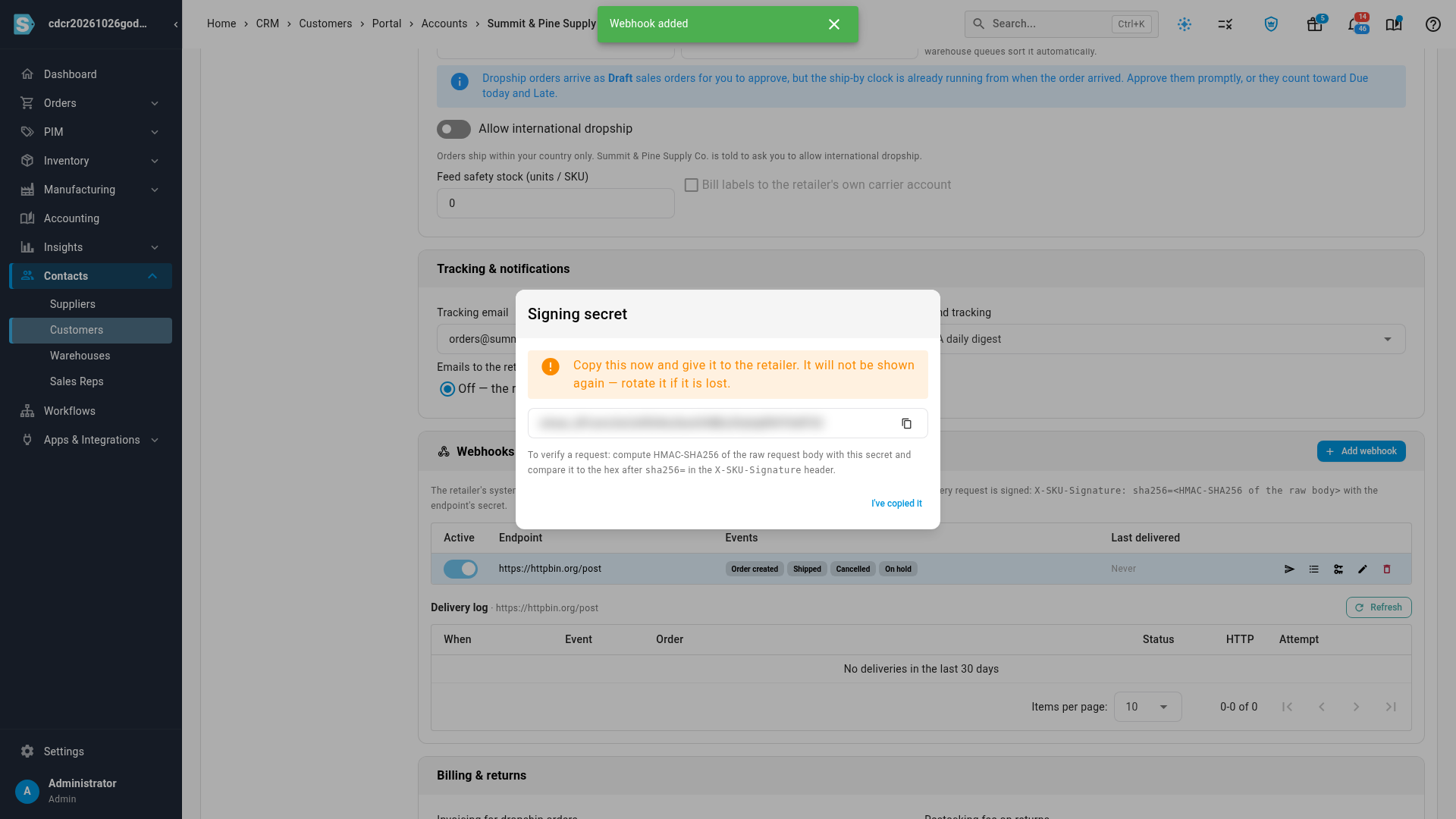Go to Dashboard in the sidebar
This screenshot has width=1456, height=819.
click(x=91, y=74)
